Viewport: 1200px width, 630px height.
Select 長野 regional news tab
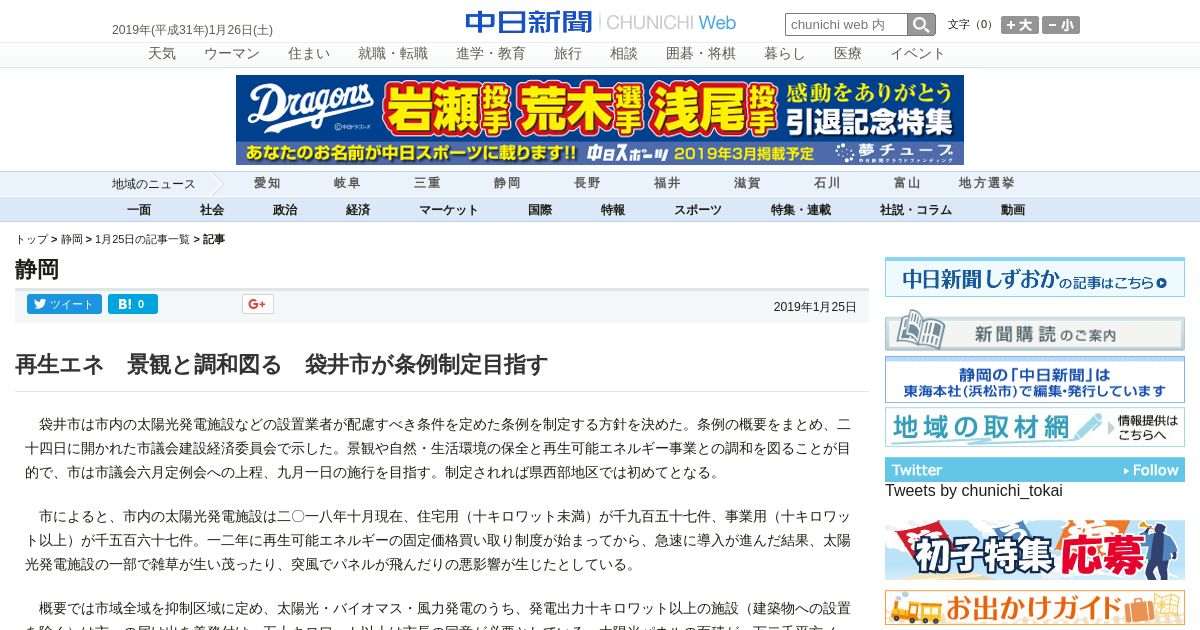587,183
